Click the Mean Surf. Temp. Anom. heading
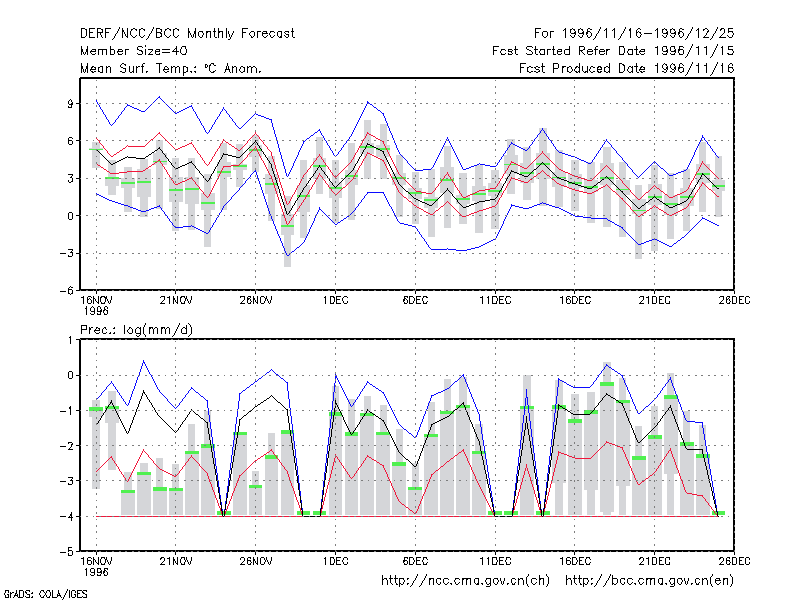This screenshot has width=800, height=600. click(171, 68)
